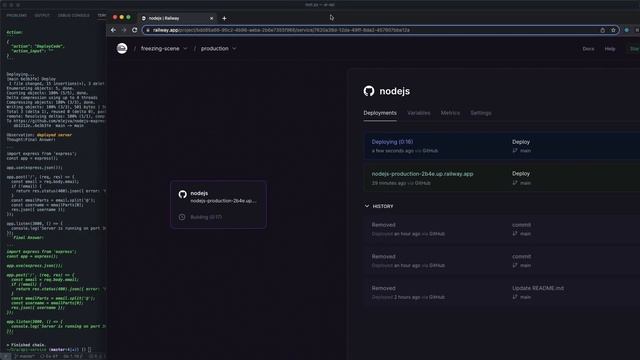This screenshot has height=360, width=640.
Task: Open the freezing-scene project dropdown
Action: pos(164,48)
